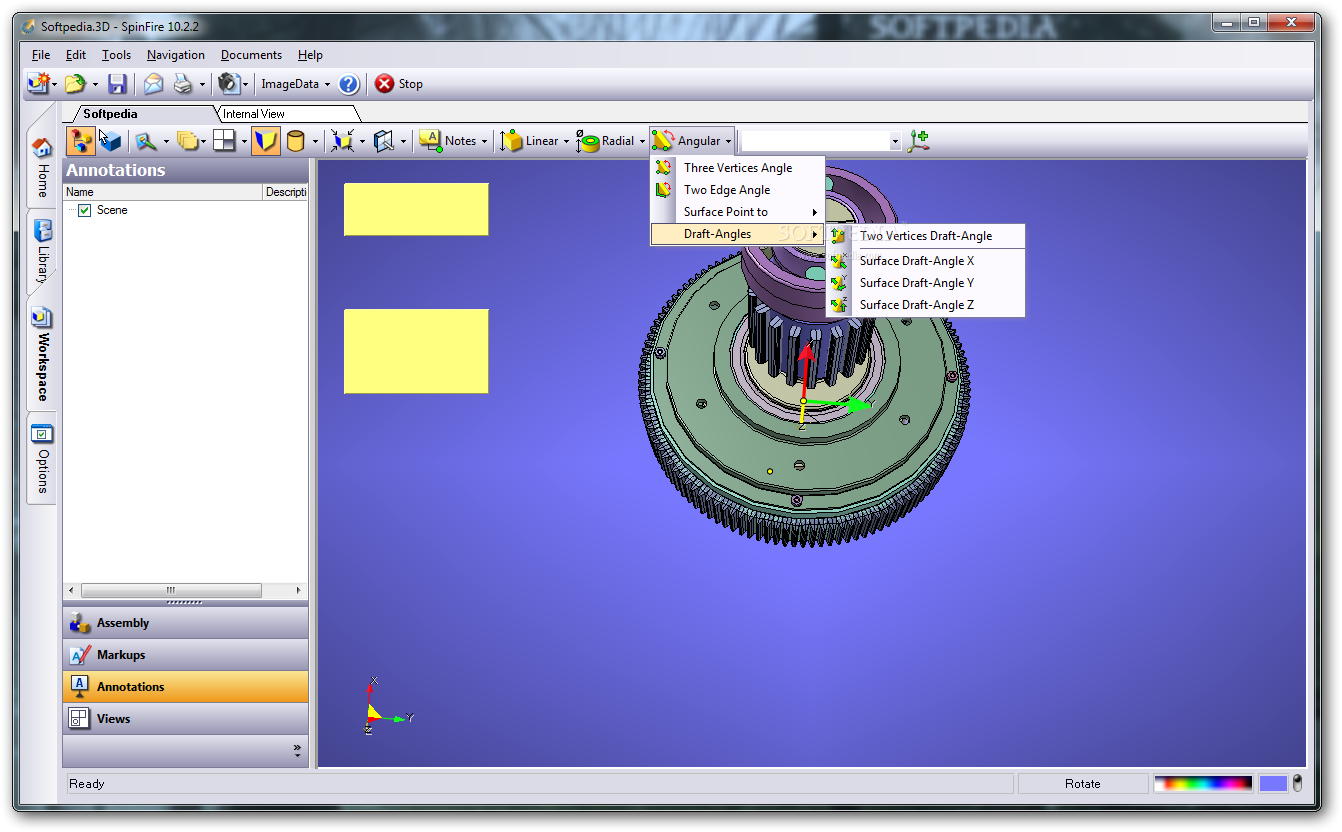Click the Three Vertices Angle menu icon
This screenshot has height=832, width=1342.
pos(663,168)
